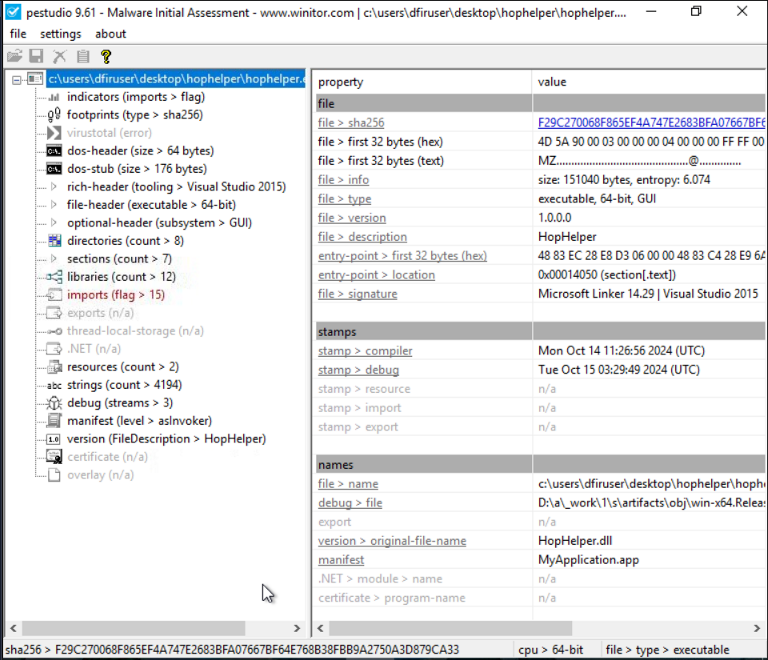Click the 'file > info' property link
This screenshot has width=768, height=660.
[343, 180]
